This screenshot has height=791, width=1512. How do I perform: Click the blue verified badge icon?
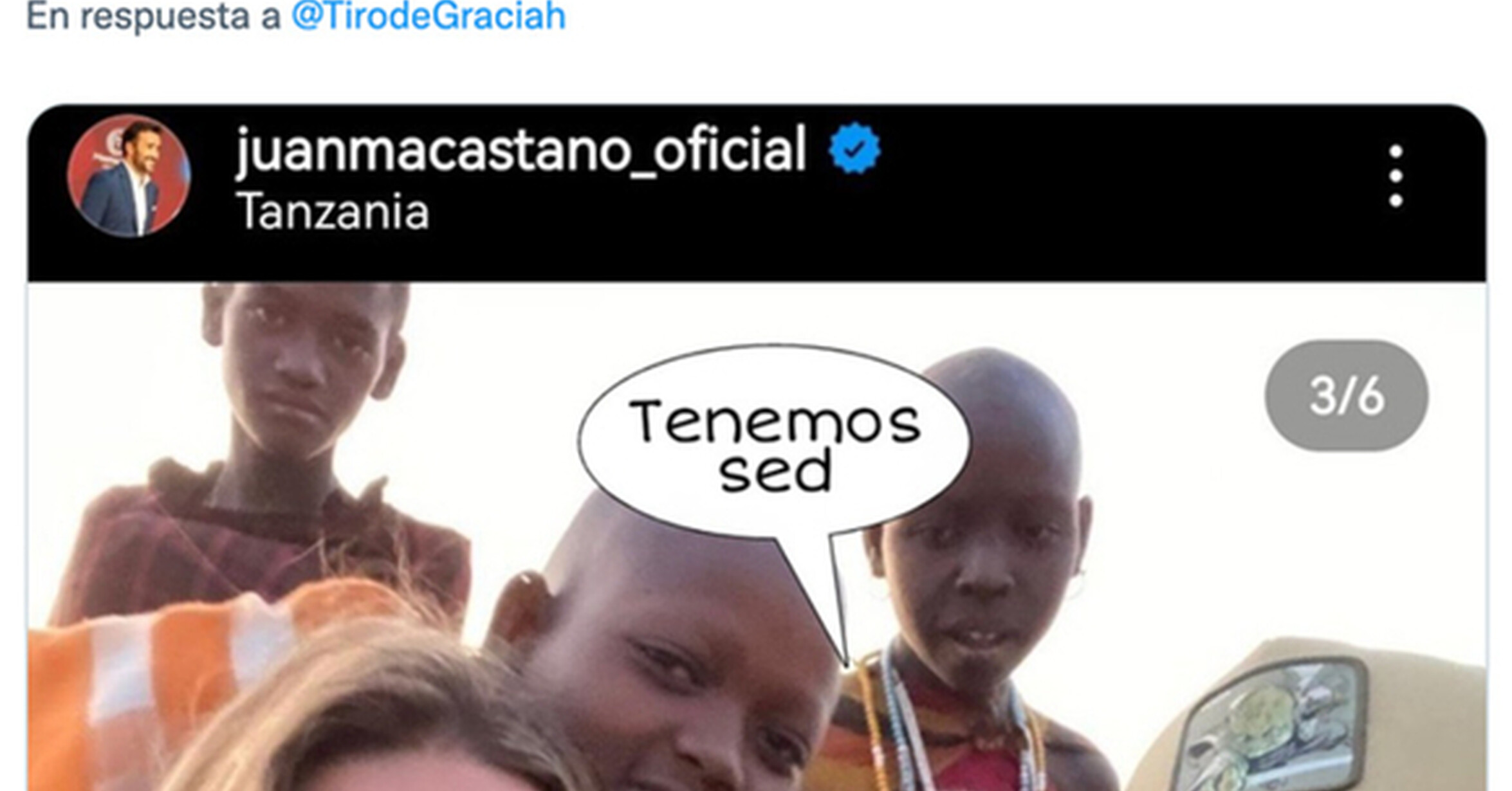[854, 149]
